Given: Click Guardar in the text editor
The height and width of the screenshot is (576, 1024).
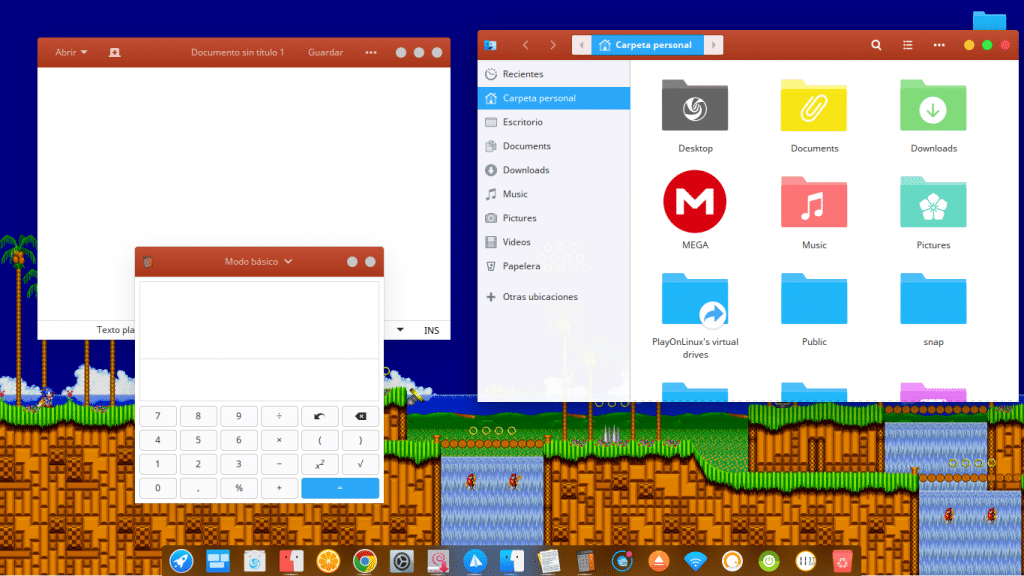Looking at the screenshot, I should [x=325, y=52].
